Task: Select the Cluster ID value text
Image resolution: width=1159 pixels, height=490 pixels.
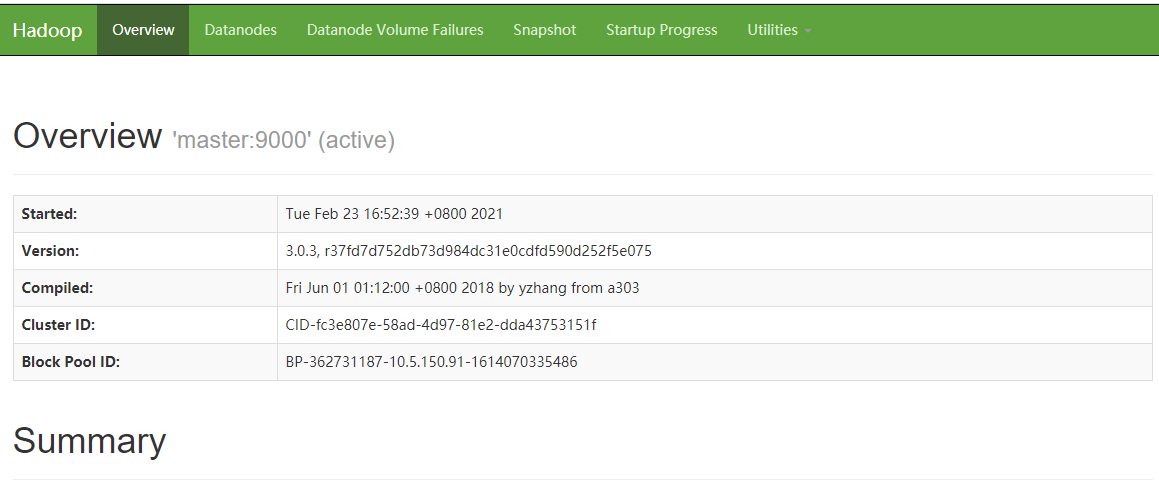Action: tap(441, 325)
